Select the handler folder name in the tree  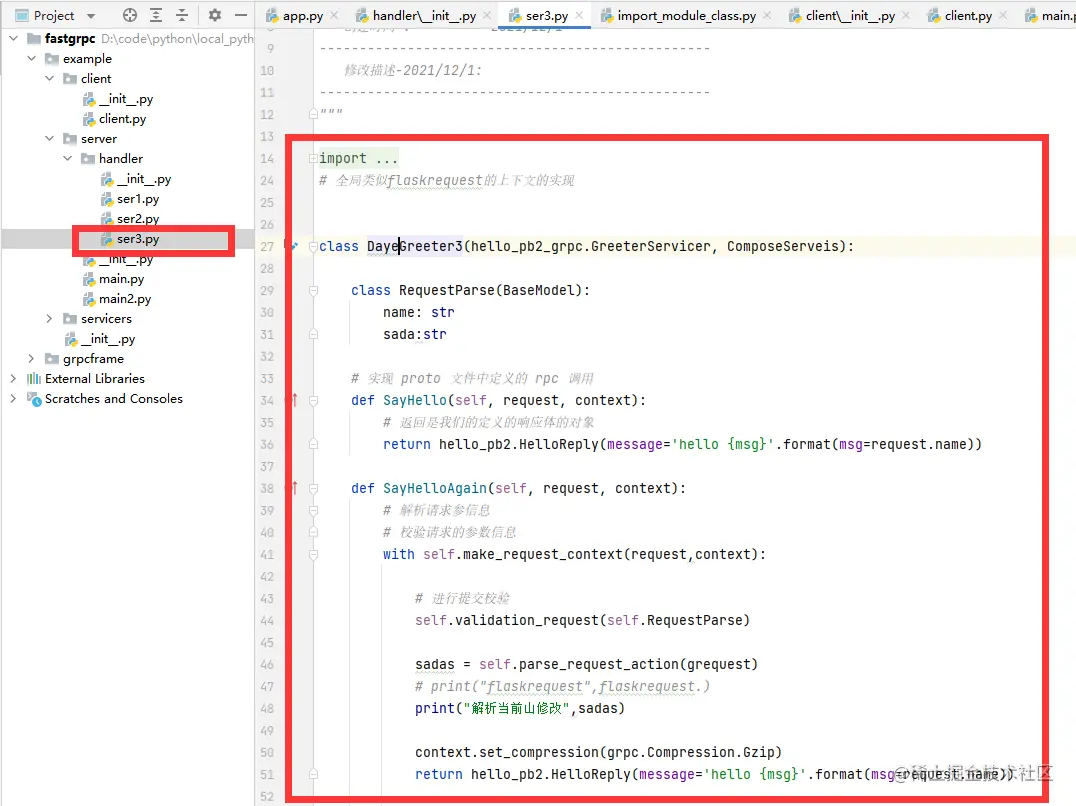coord(121,158)
